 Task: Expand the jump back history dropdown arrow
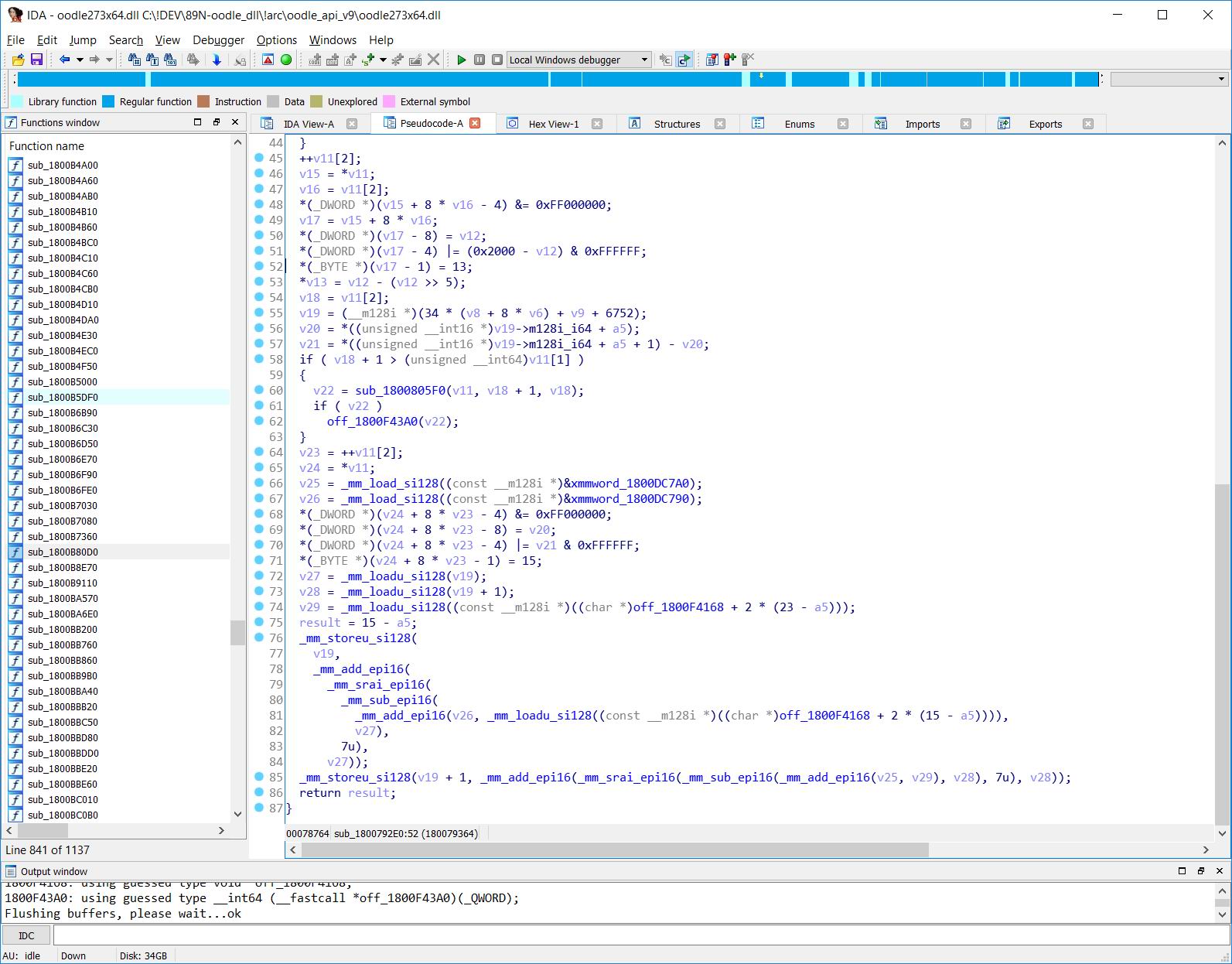(x=80, y=60)
